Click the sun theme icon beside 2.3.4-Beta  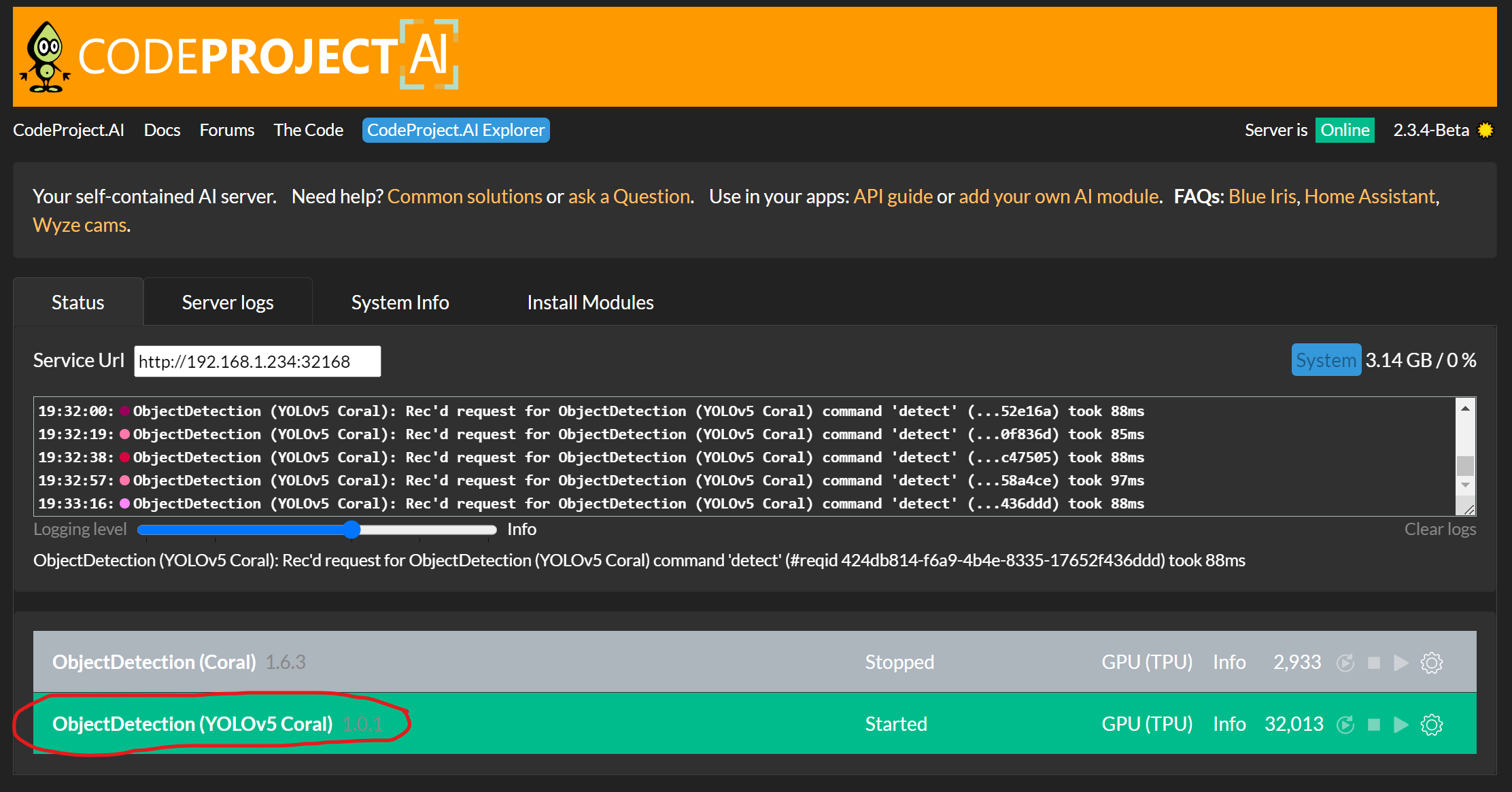coord(1485,130)
